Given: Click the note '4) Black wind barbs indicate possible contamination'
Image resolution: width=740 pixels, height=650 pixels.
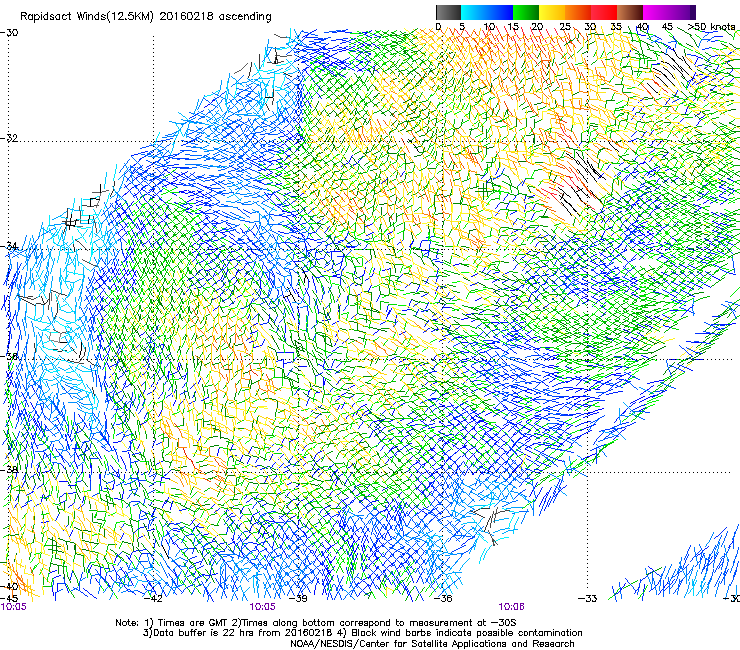Looking at the screenshot, I should [x=461, y=633].
